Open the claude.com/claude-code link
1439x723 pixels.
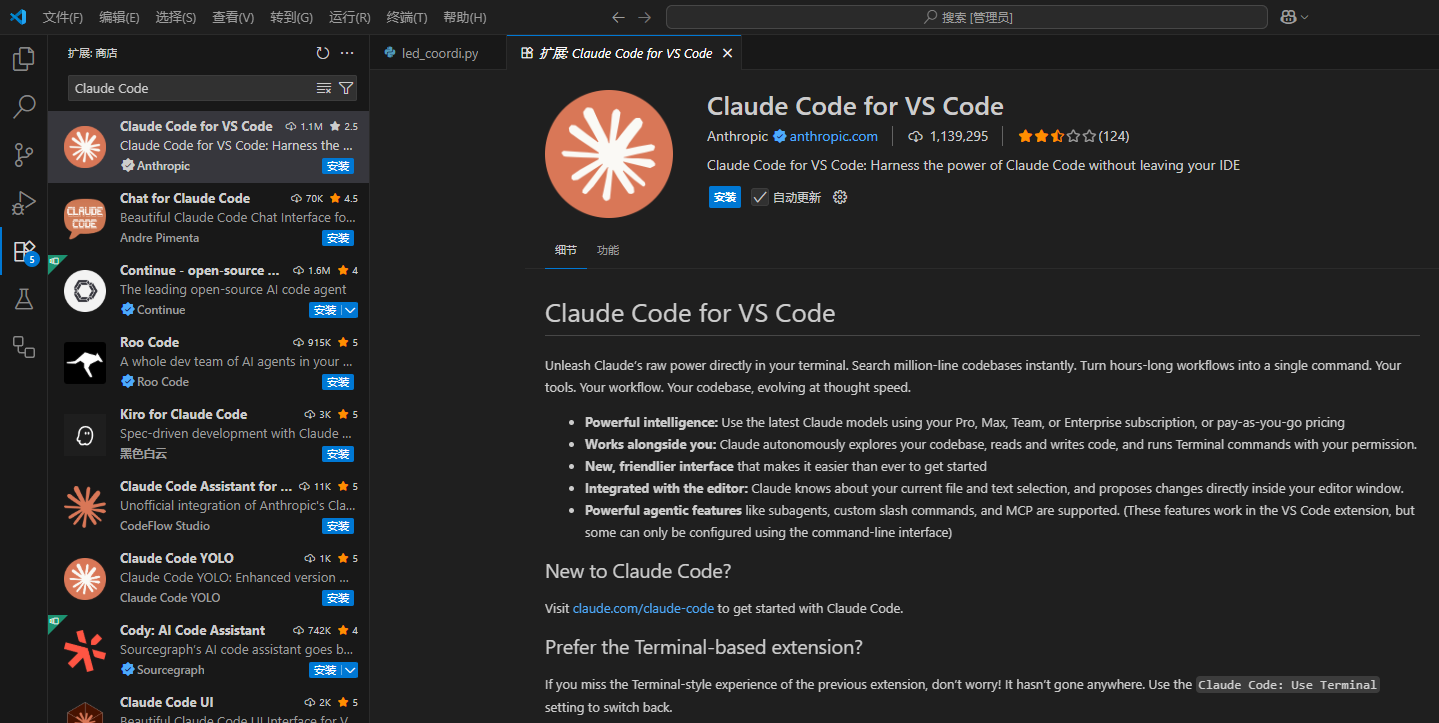tap(643, 608)
